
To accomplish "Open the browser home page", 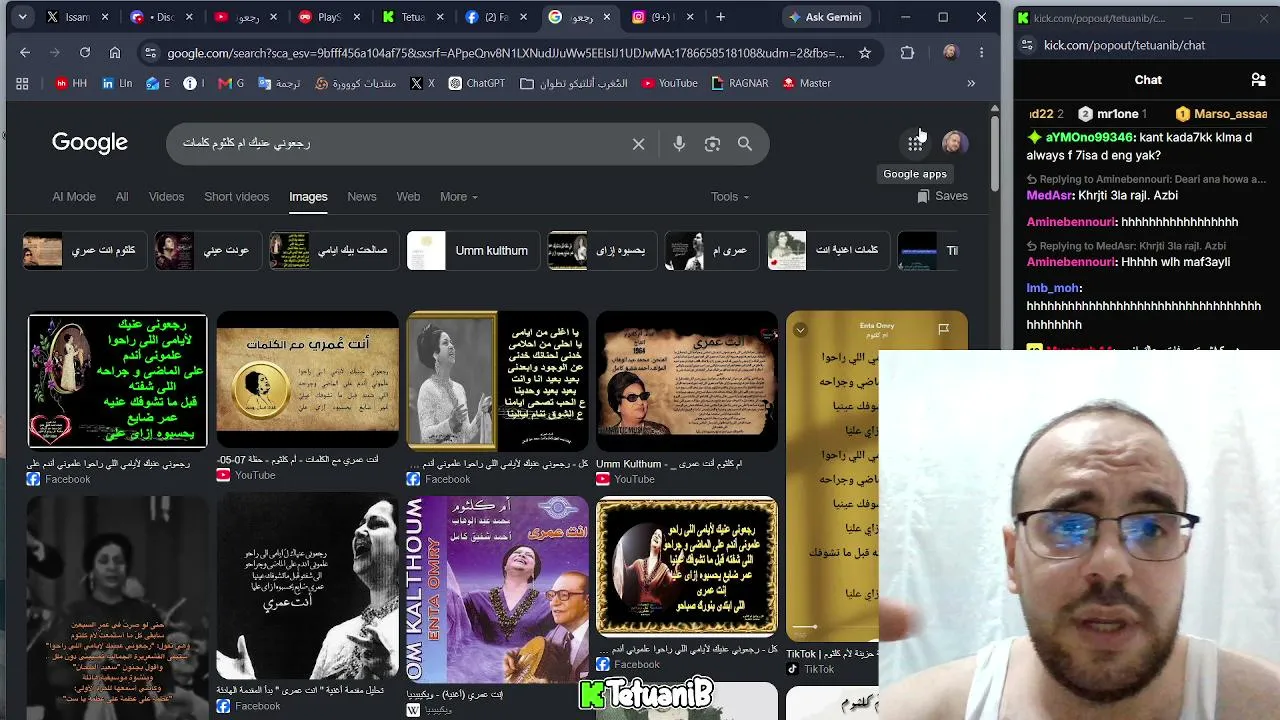I will pos(115,53).
